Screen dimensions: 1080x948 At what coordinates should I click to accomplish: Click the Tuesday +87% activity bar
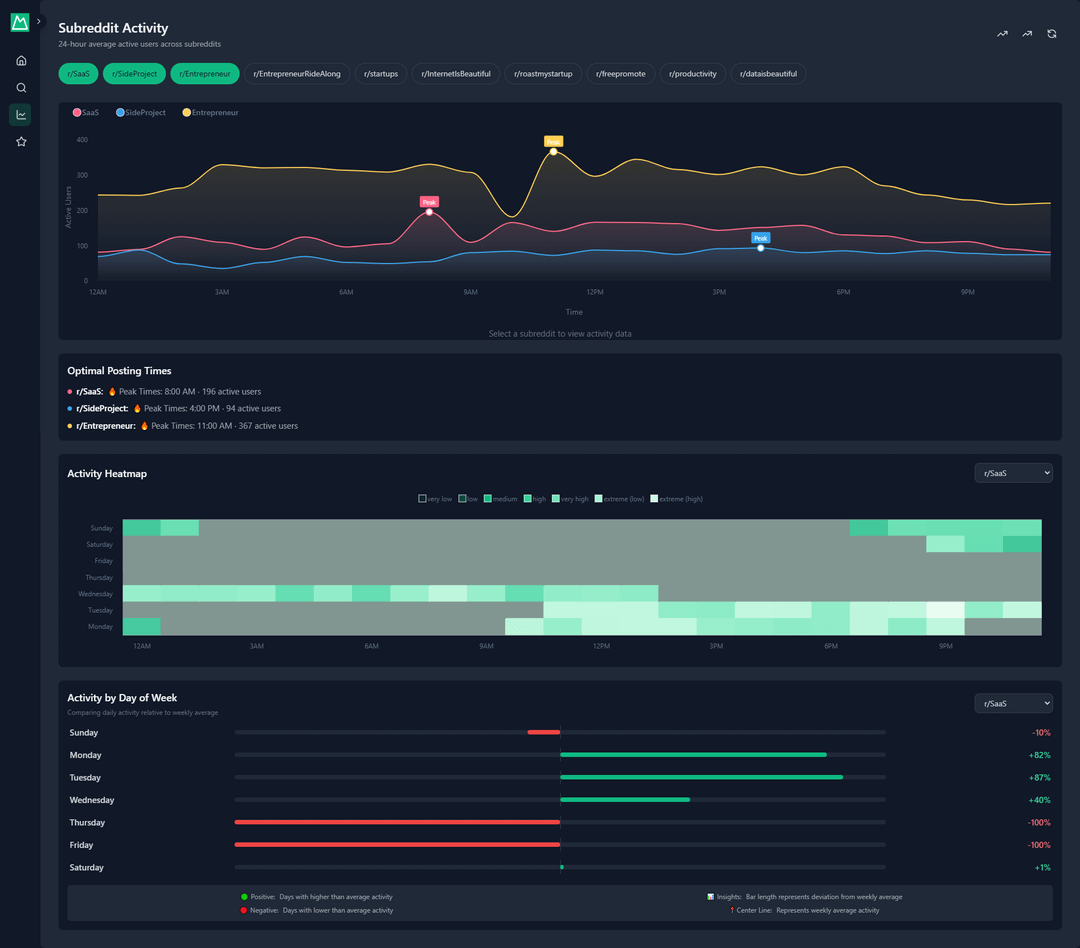point(701,777)
